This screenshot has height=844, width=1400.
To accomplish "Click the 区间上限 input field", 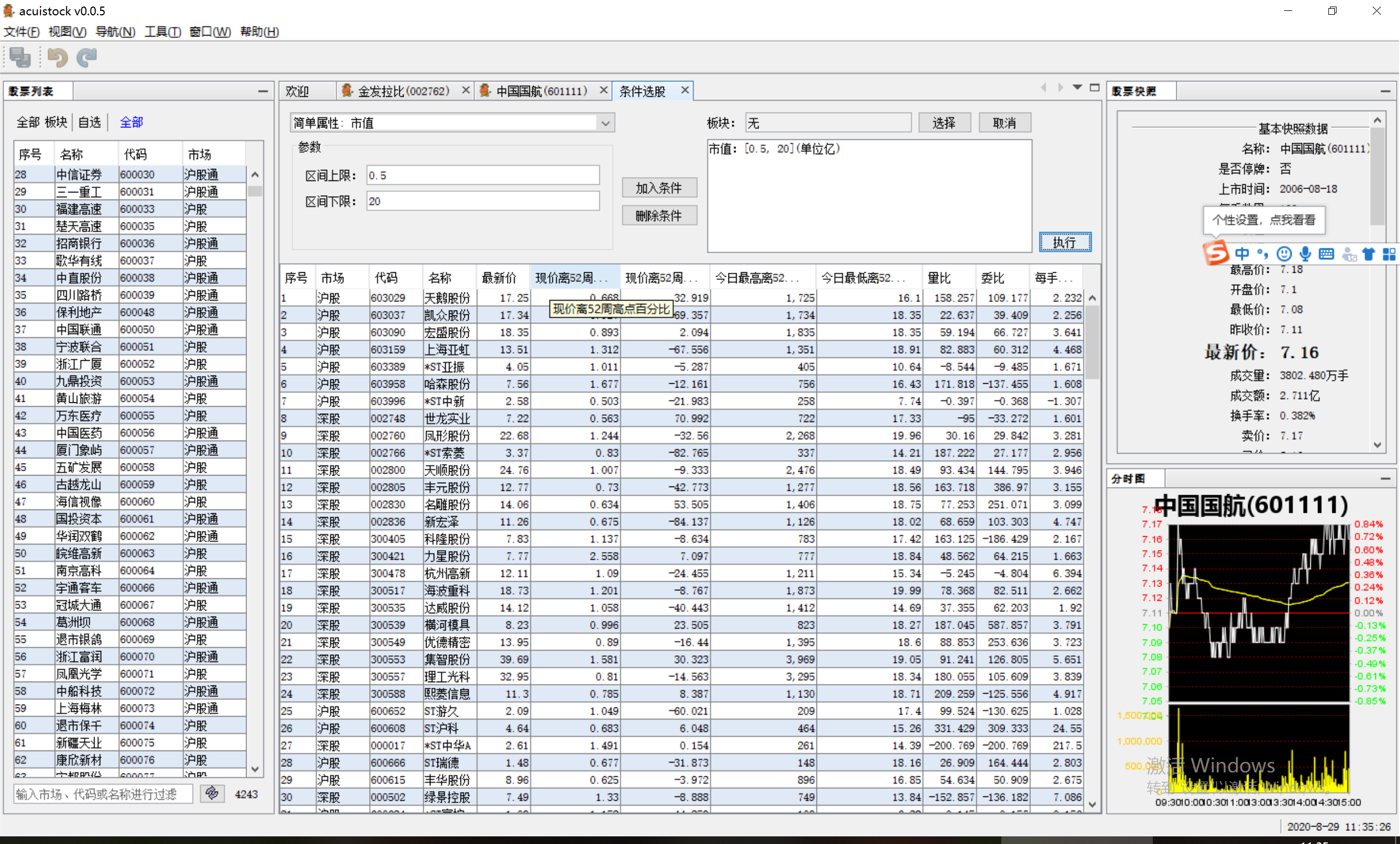I will tap(482, 175).
